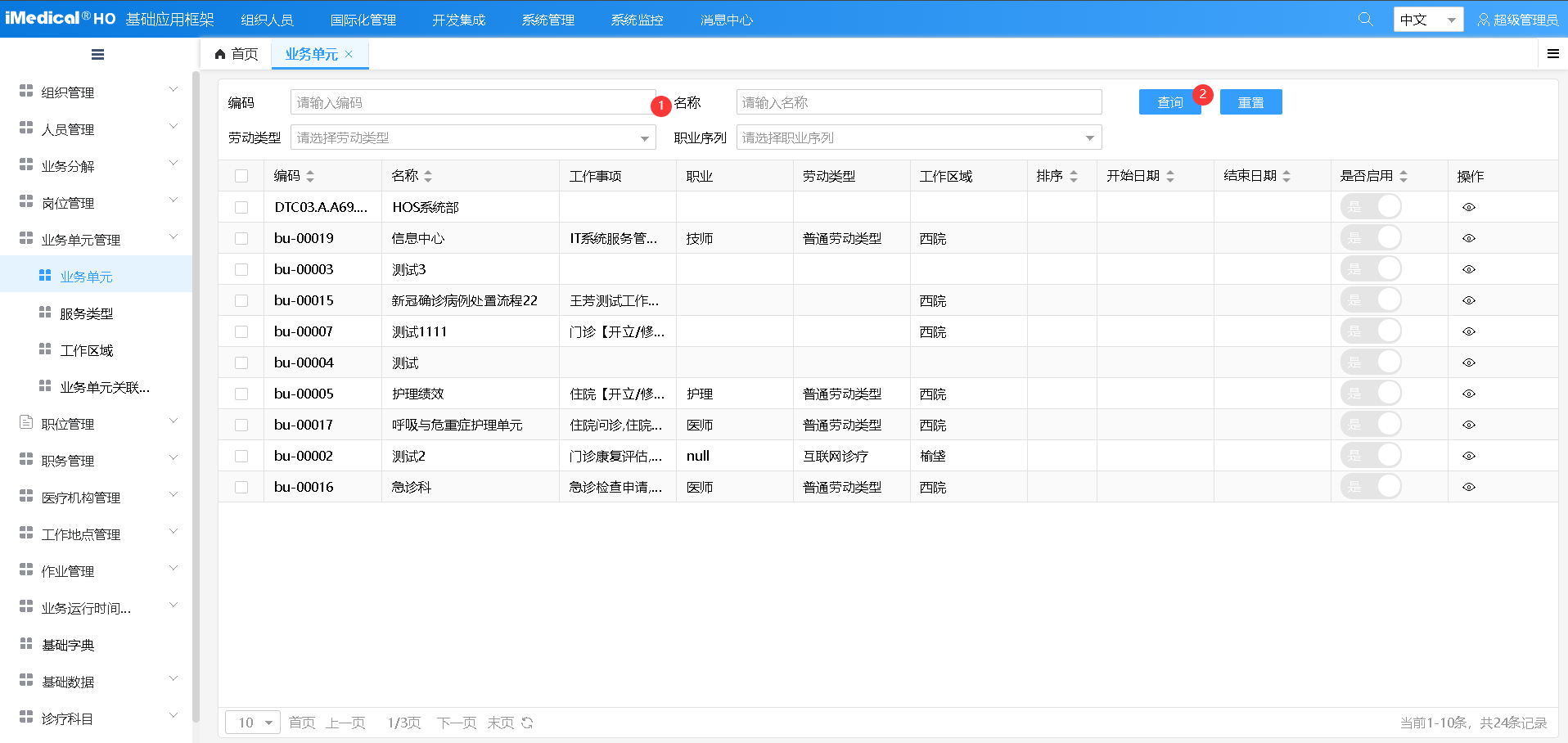Click the 超级管理员 user profile icon
1568x743 pixels.
(x=1484, y=20)
